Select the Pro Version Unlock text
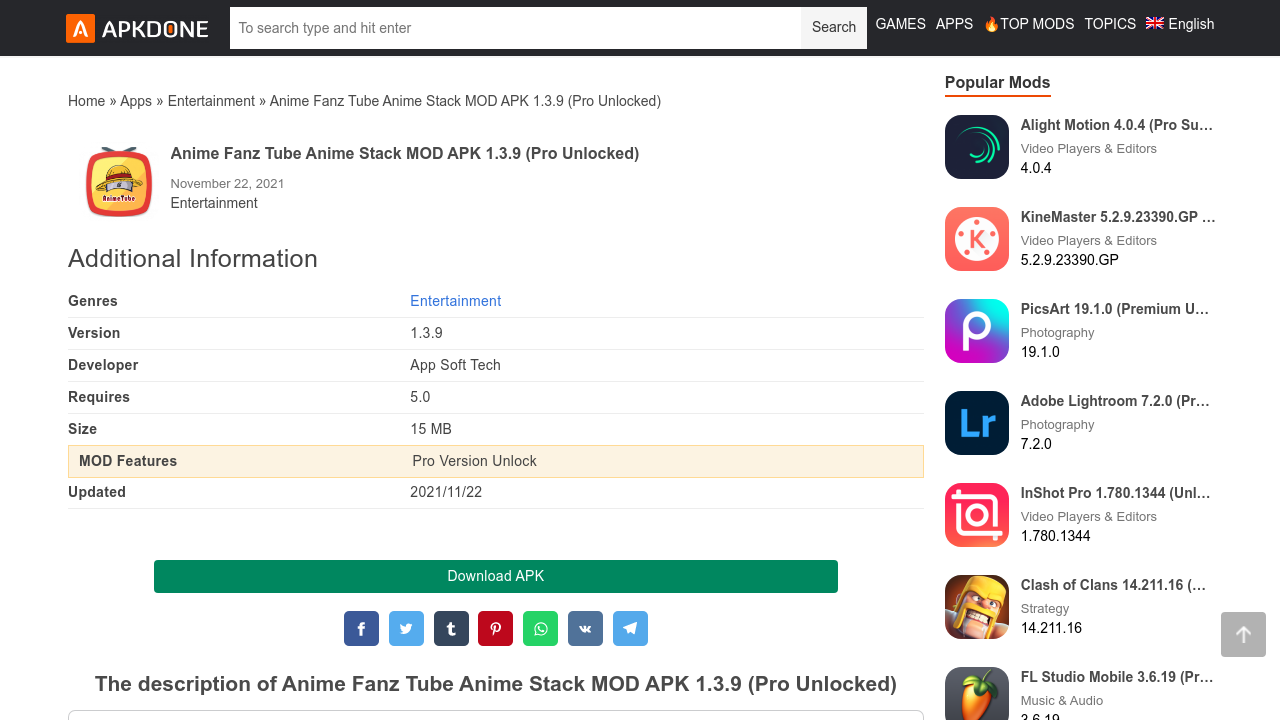 tap(474, 461)
